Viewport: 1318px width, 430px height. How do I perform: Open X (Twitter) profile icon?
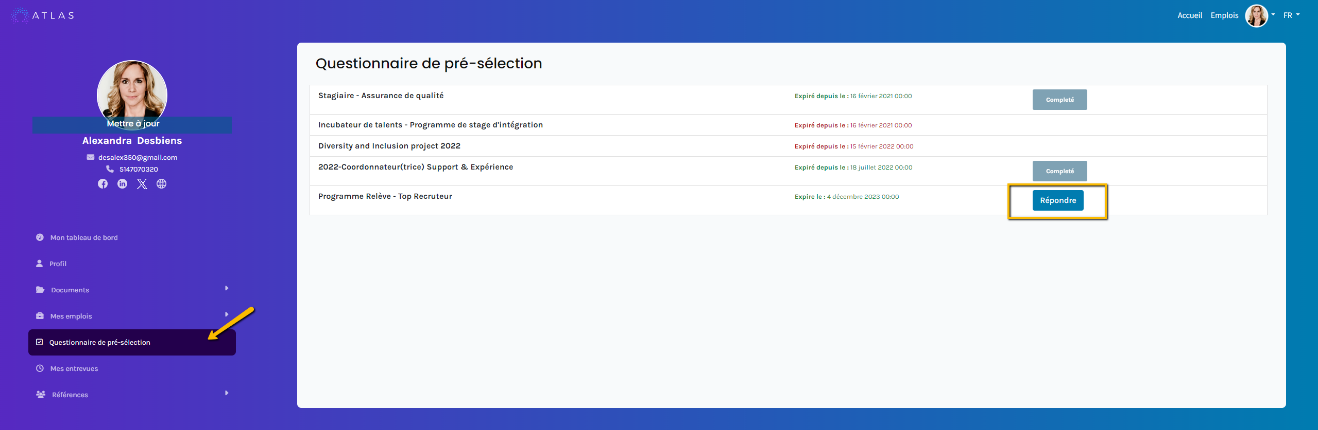click(x=142, y=184)
